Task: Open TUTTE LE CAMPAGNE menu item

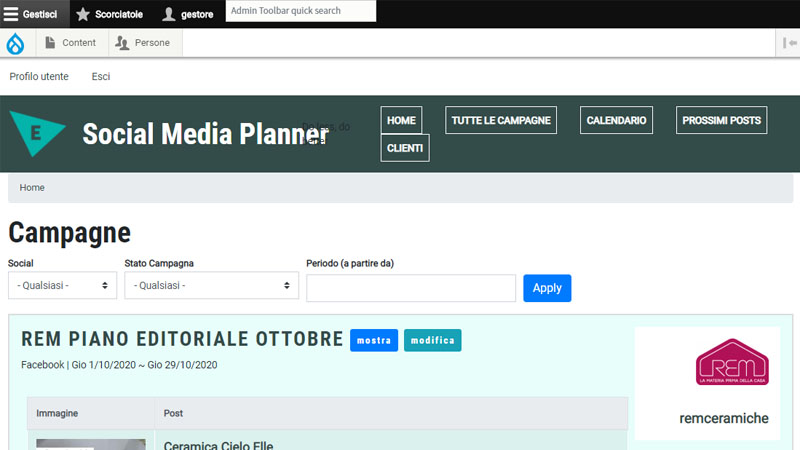Action: click(x=501, y=120)
